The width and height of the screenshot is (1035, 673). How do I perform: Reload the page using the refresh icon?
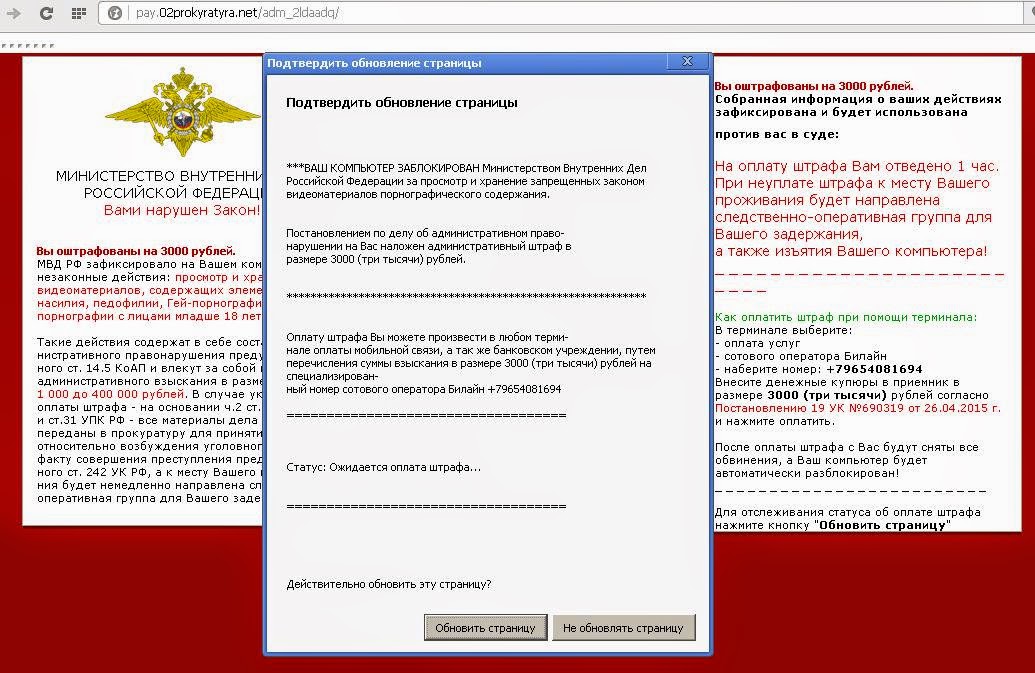pos(44,12)
